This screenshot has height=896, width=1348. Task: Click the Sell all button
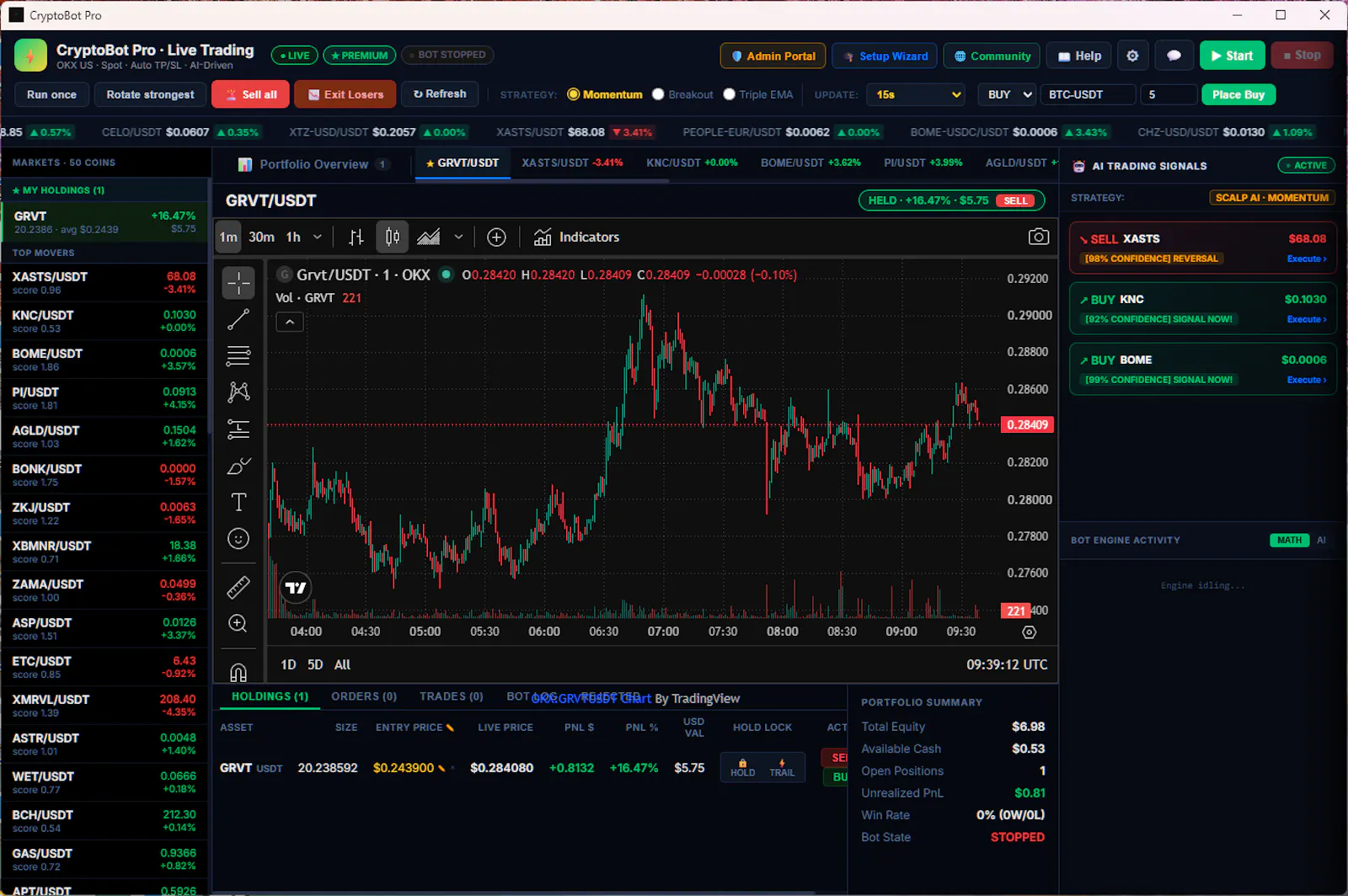(250, 94)
